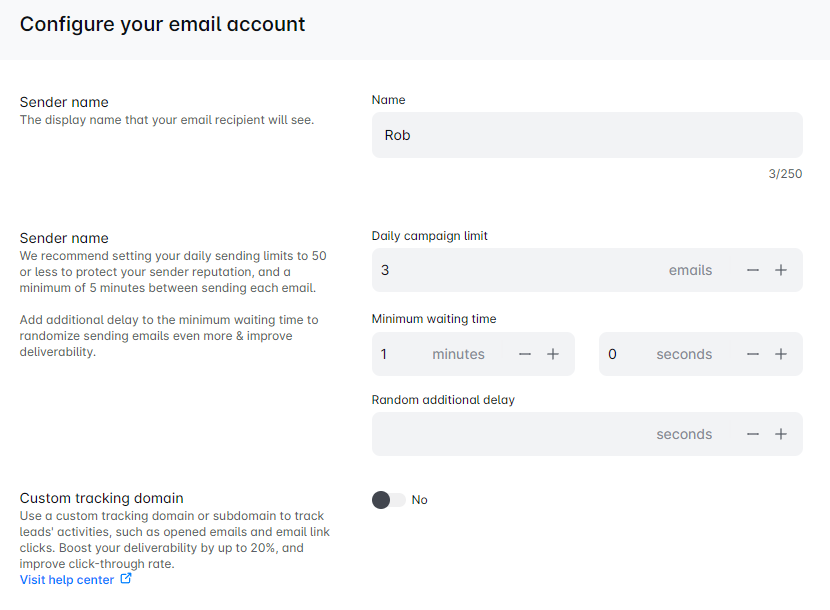Decrease the daily campaign limit with minus
The image size is (830, 610).
point(753,270)
